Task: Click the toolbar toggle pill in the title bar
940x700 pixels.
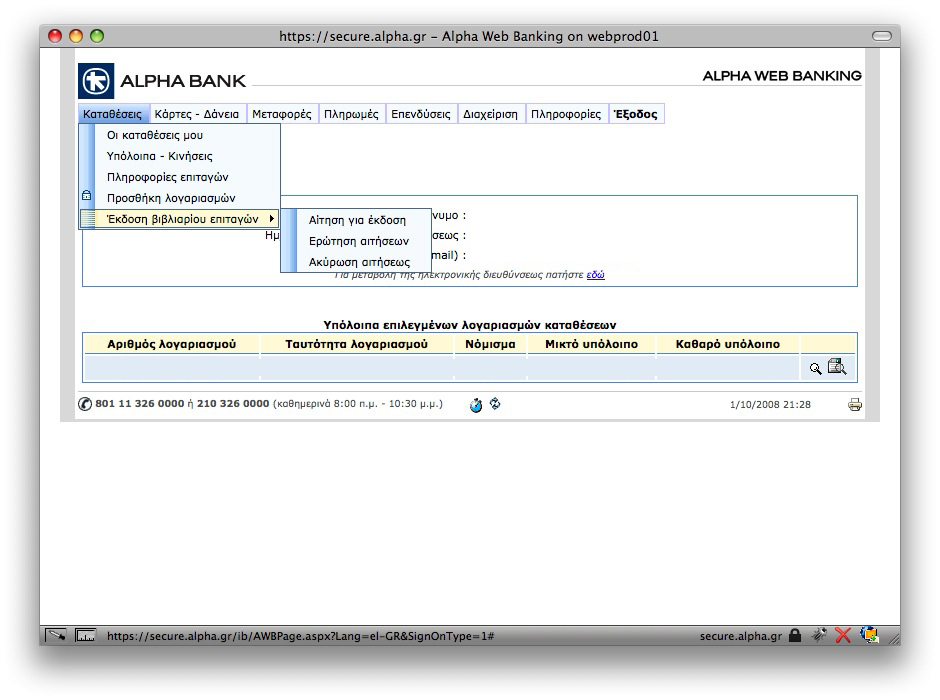Action: (x=882, y=36)
